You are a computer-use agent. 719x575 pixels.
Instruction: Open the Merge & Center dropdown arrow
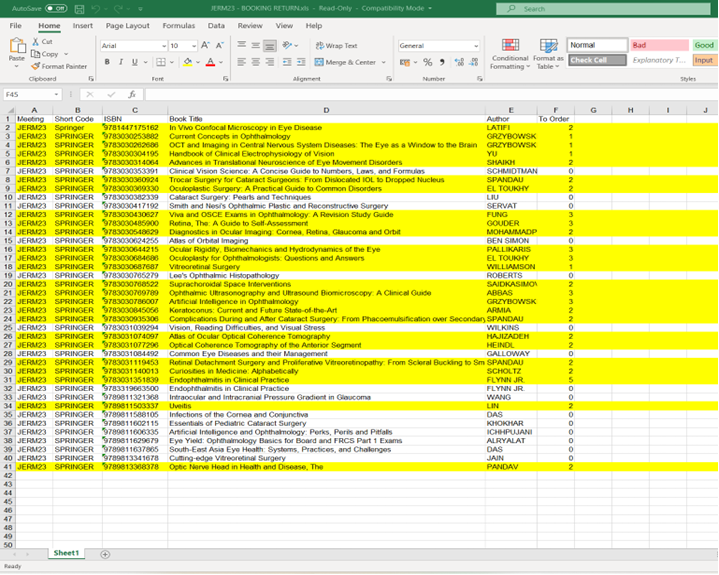tap(384, 62)
